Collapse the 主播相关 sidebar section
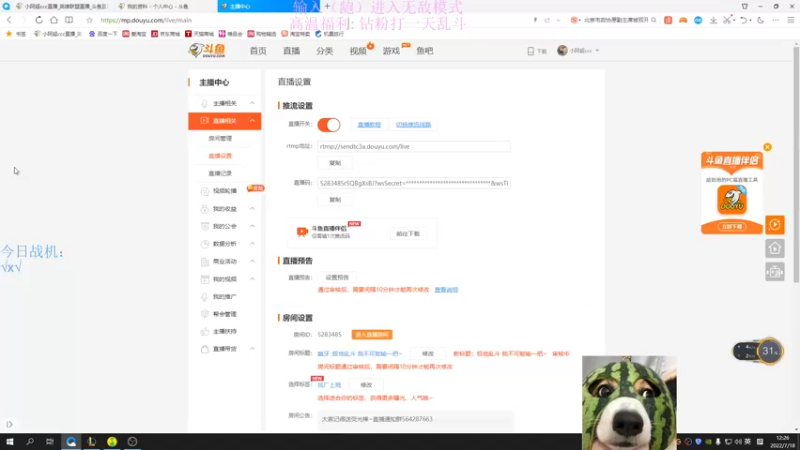The height and width of the screenshot is (450, 800). click(252, 103)
